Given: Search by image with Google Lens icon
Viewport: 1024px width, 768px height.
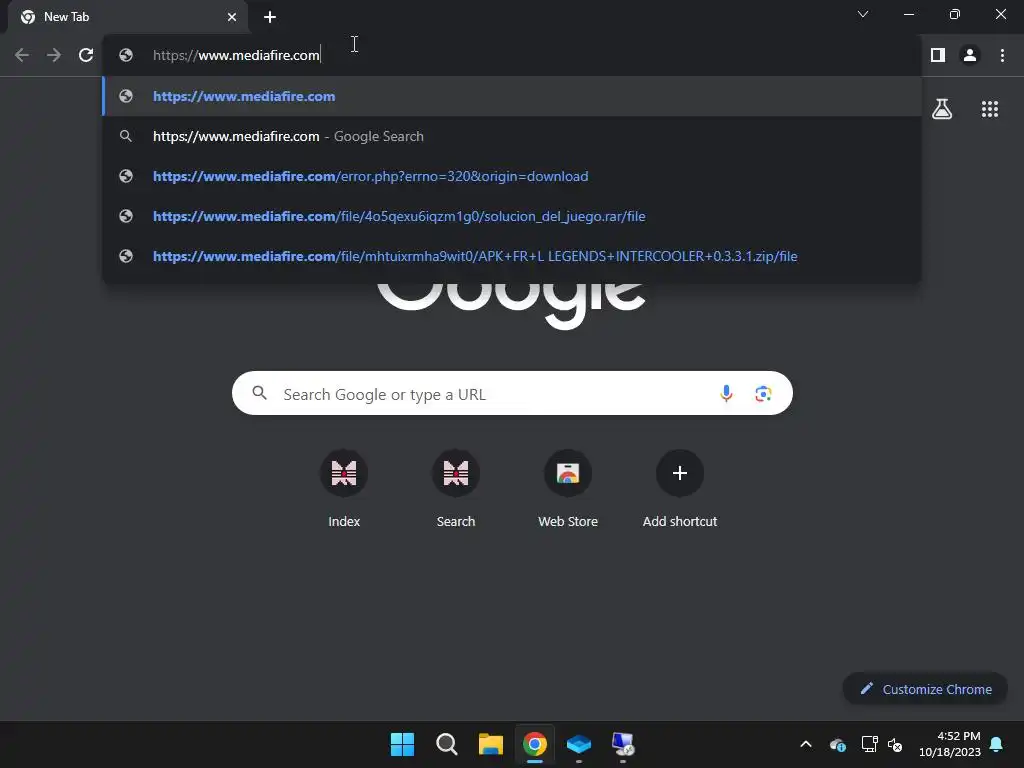Looking at the screenshot, I should [763, 394].
